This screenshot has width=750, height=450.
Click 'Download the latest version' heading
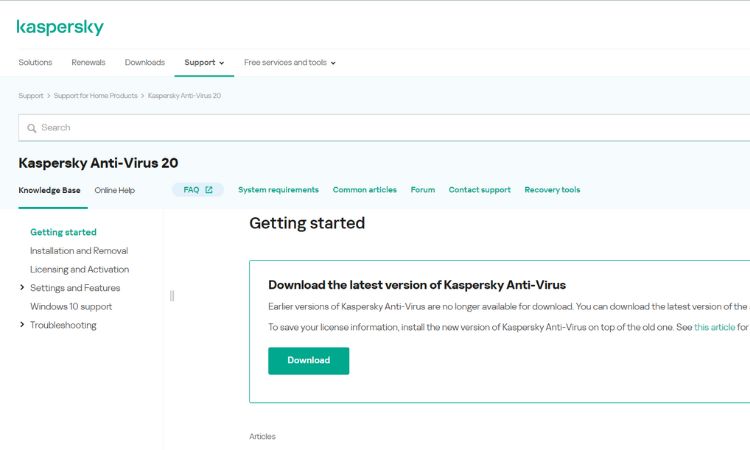click(x=417, y=285)
